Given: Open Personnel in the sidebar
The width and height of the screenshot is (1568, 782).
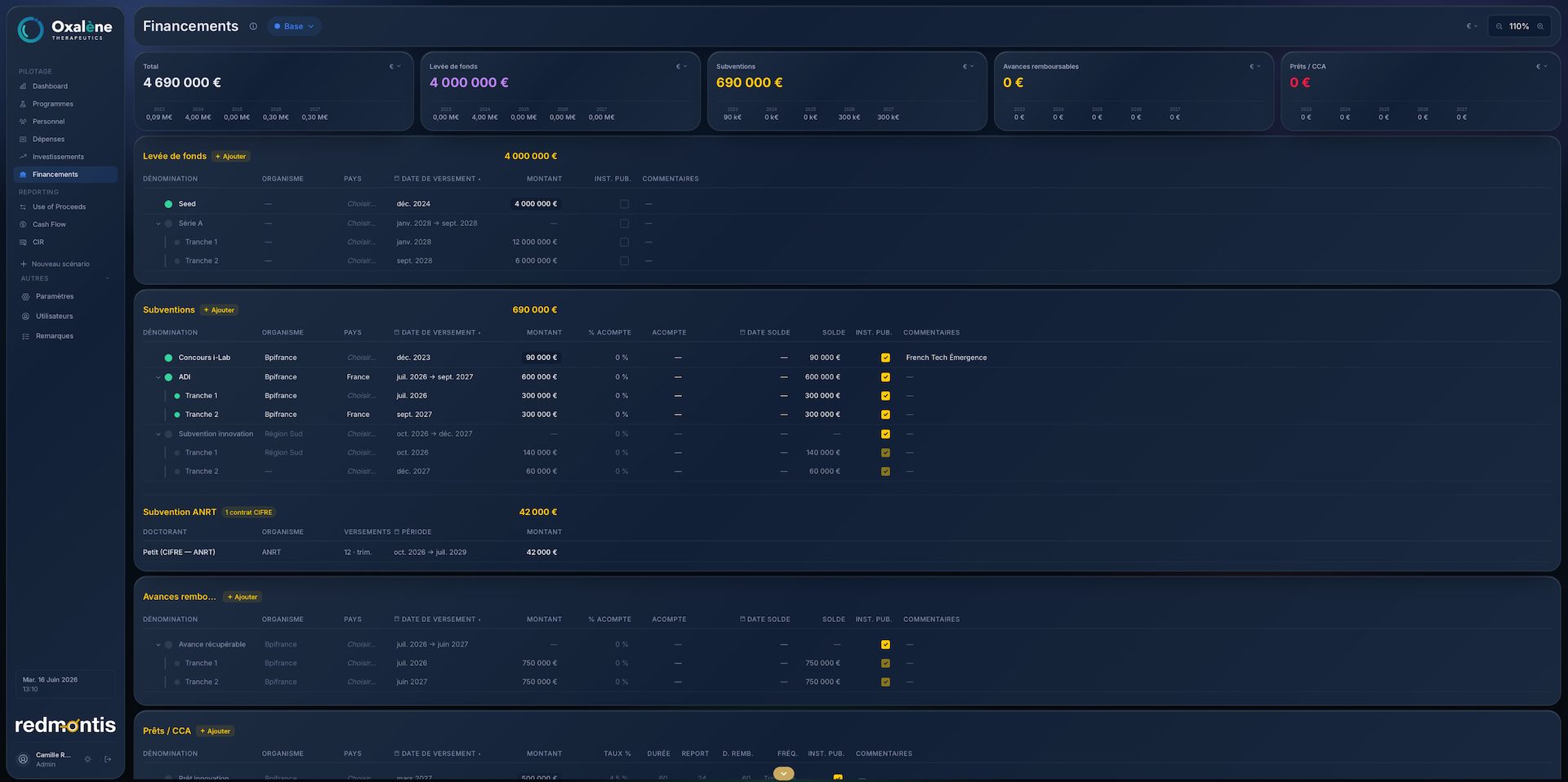Looking at the screenshot, I should 65,122.
